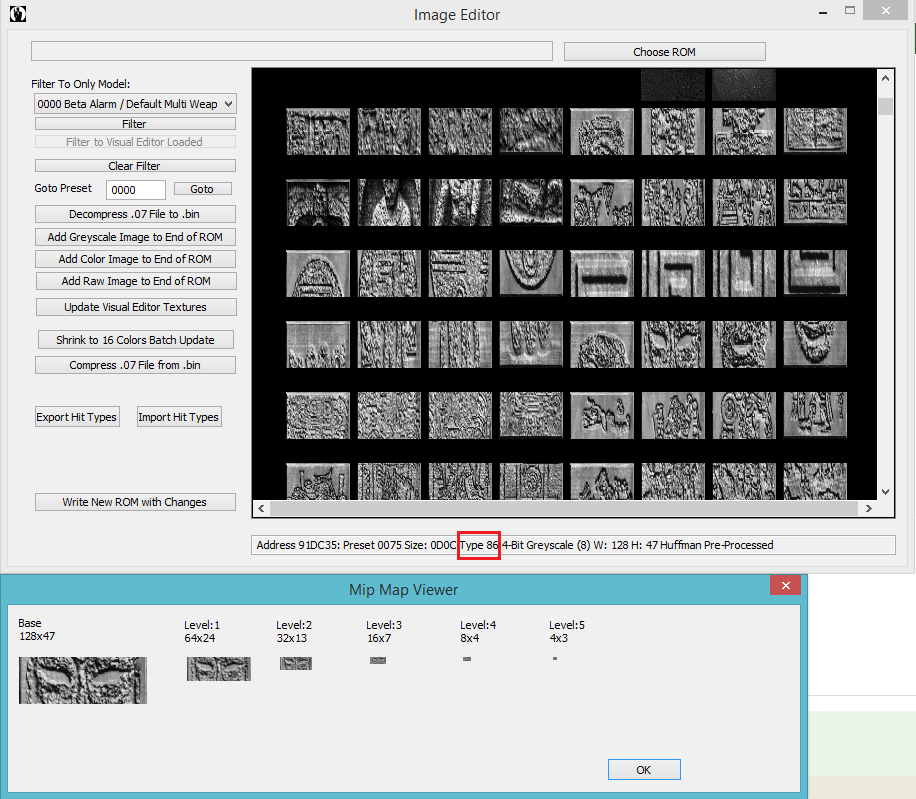The width and height of the screenshot is (916, 799).
Task: Select horizontal slot texture, third row fifth
Action: (x=602, y=273)
